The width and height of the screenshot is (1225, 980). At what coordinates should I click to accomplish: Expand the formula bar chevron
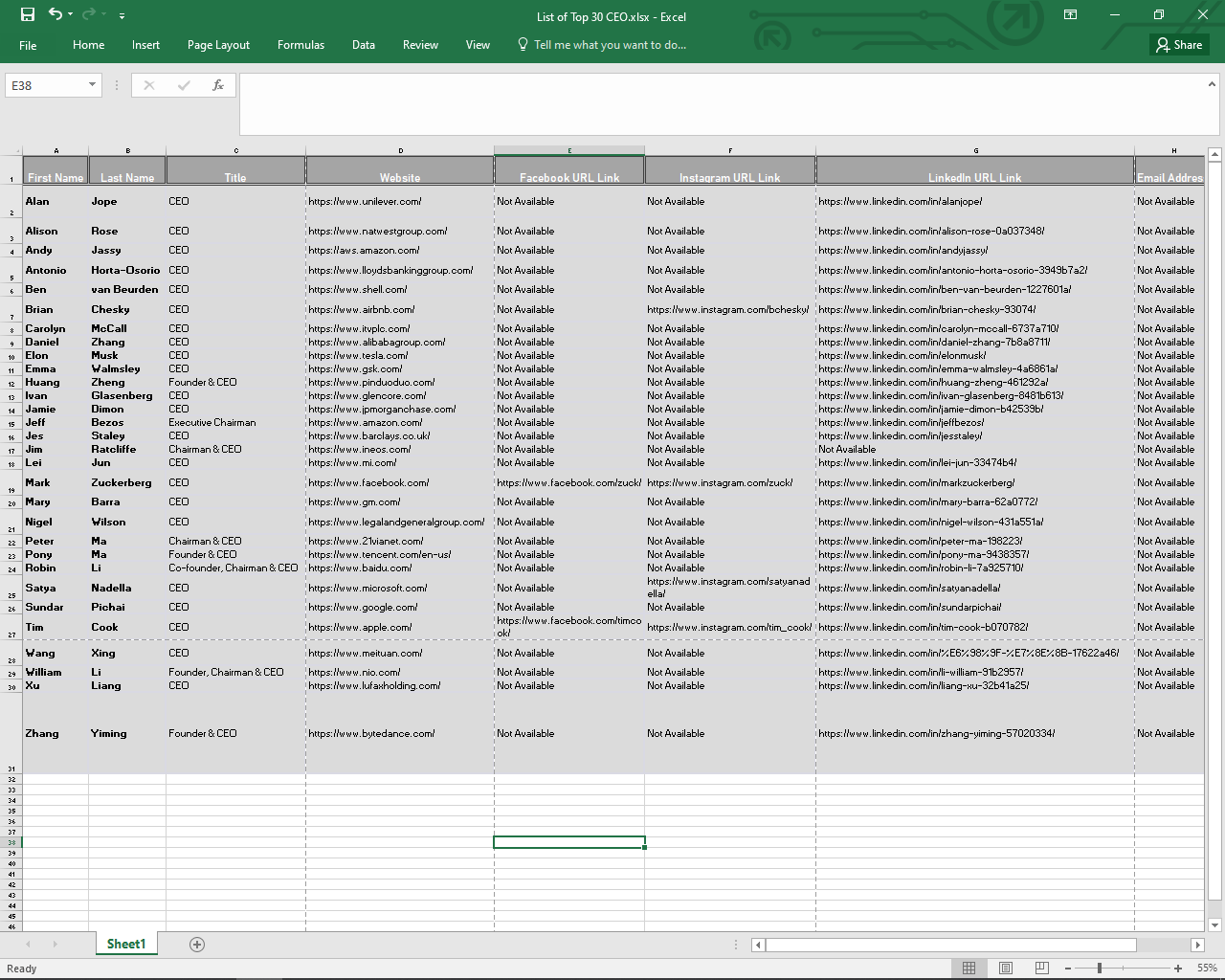coord(1214,84)
